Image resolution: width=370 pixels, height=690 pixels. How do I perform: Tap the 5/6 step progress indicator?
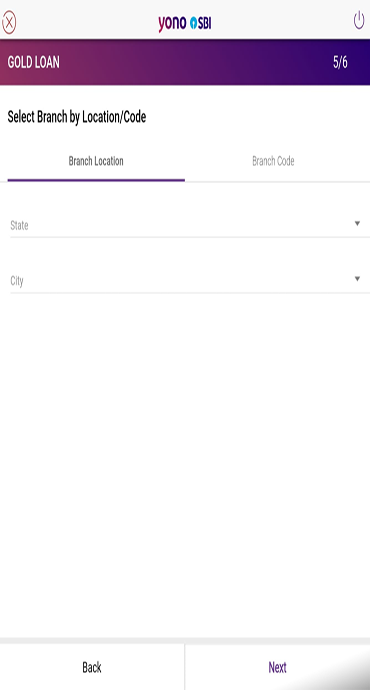click(340, 62)
